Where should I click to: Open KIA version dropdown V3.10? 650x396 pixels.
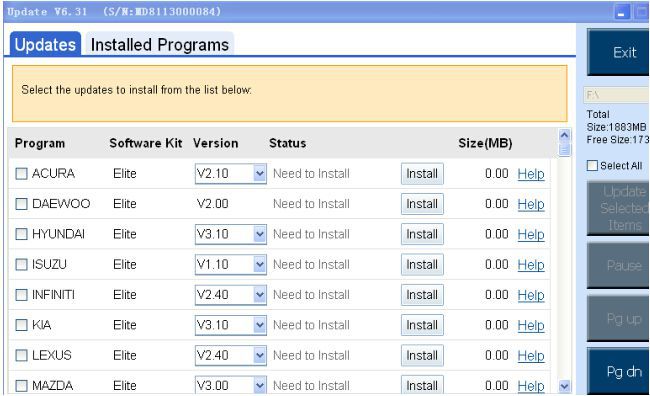point(230,325)
